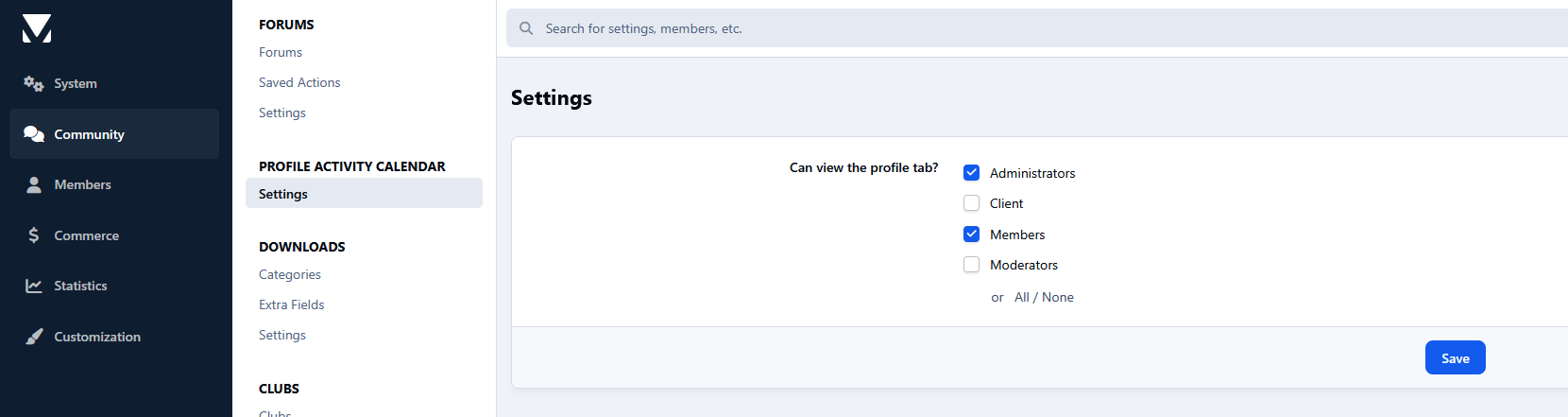The width and height of the screenshot is (1568, 417).
Task: Uncheck the Members group checkbox
Action: click(x=971, y=234)
